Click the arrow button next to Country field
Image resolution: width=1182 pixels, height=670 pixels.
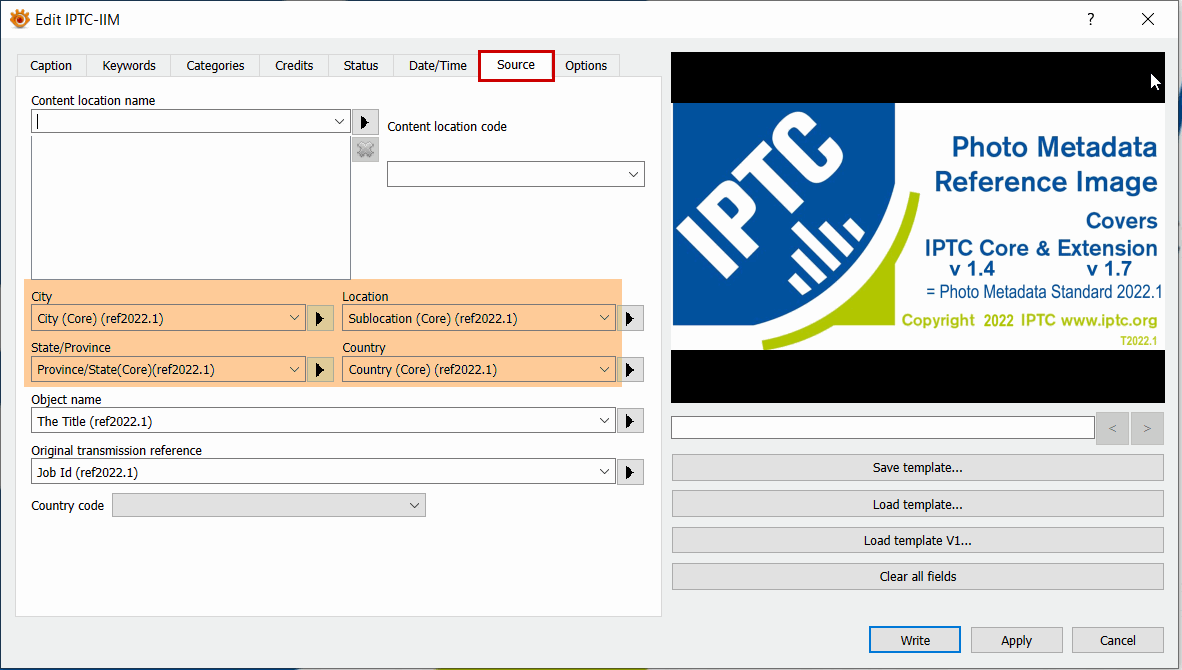[x=630, y=370]
